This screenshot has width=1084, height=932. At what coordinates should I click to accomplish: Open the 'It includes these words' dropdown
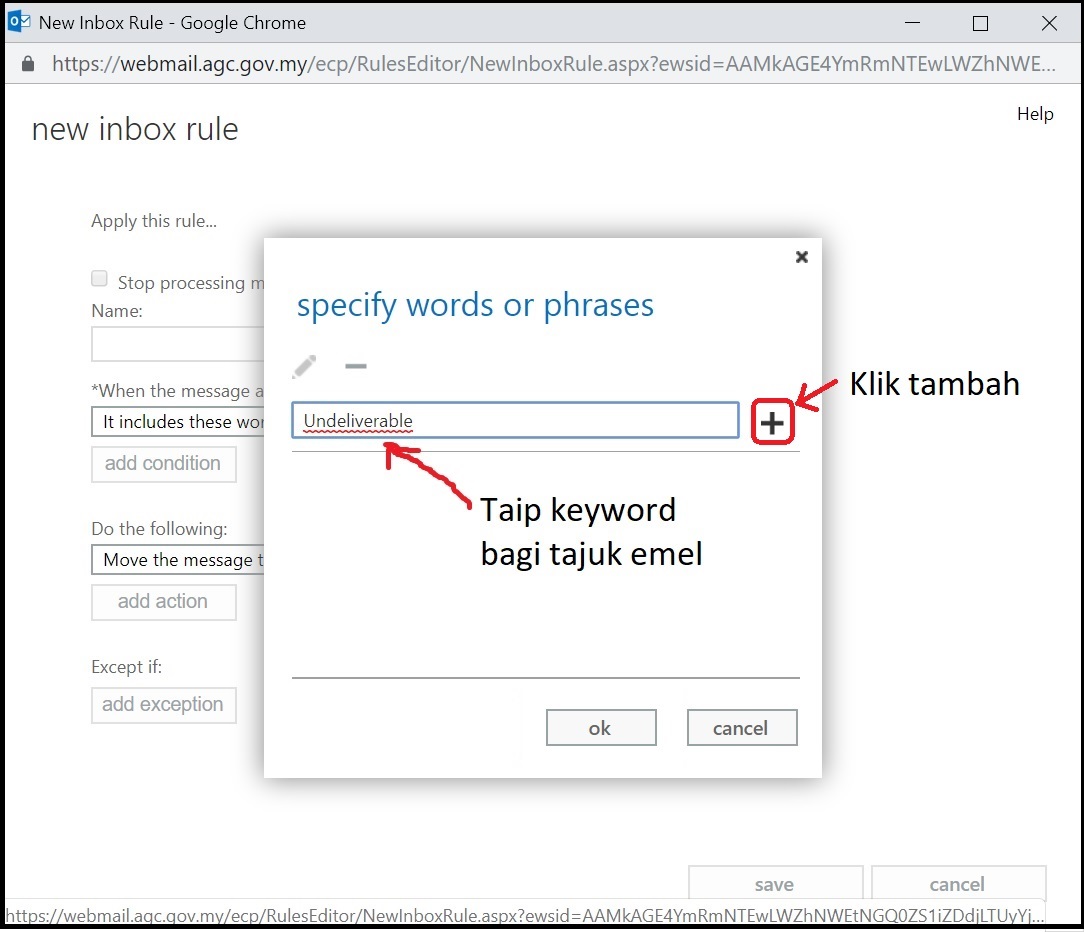pos(178,422)
